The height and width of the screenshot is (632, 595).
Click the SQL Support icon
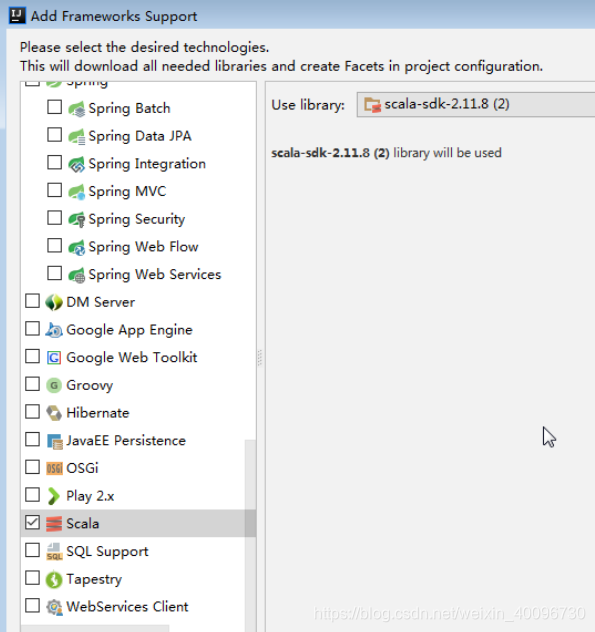(x=54, y=551)
